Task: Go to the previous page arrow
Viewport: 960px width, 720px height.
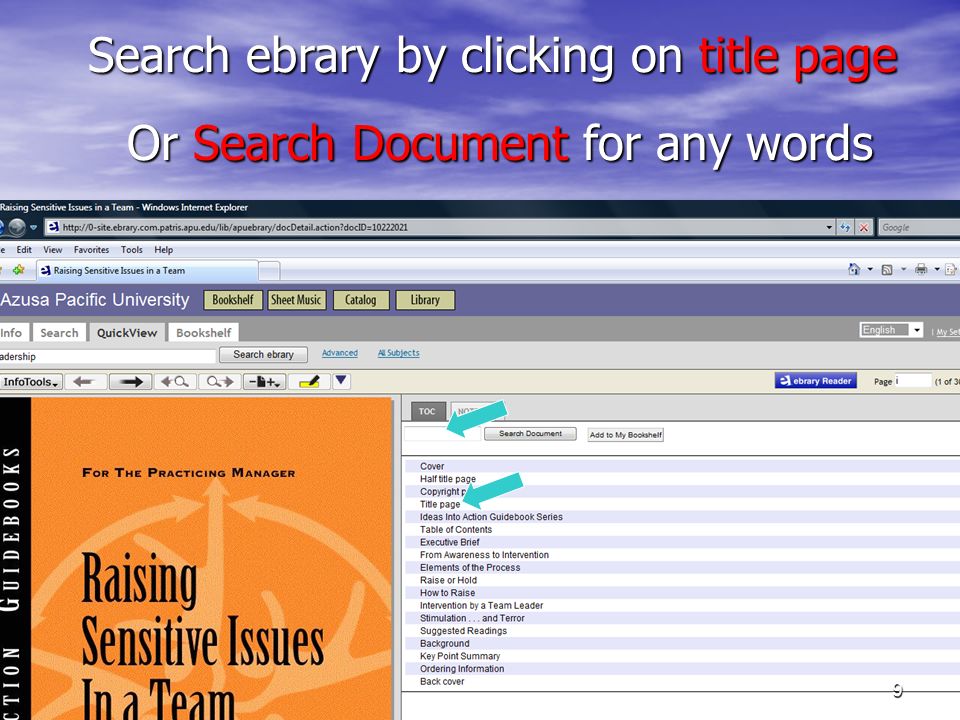Action: pos(86,382)
